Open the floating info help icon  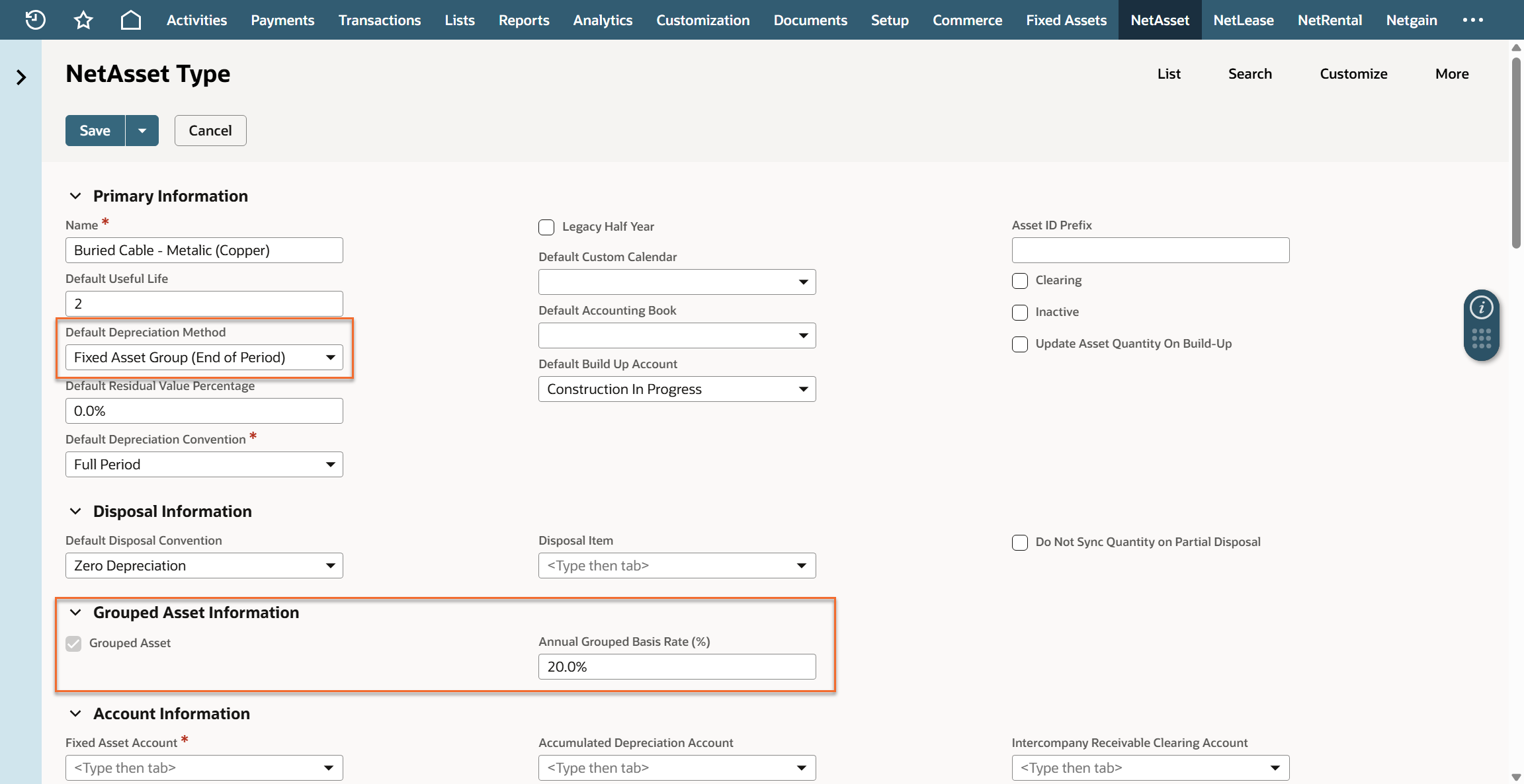(1482, 307)
